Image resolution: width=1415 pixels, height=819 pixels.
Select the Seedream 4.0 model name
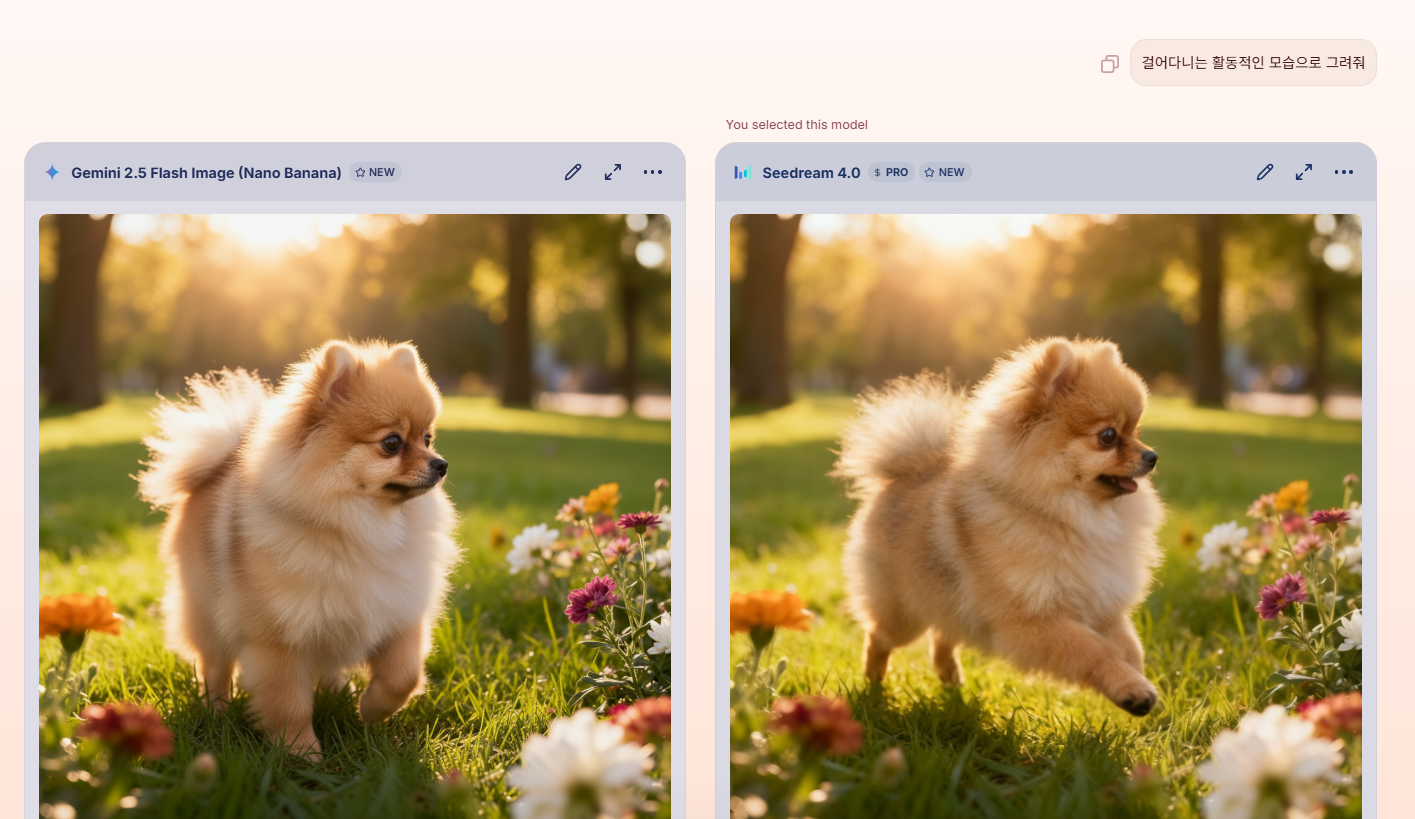click(x=811, y=173)
